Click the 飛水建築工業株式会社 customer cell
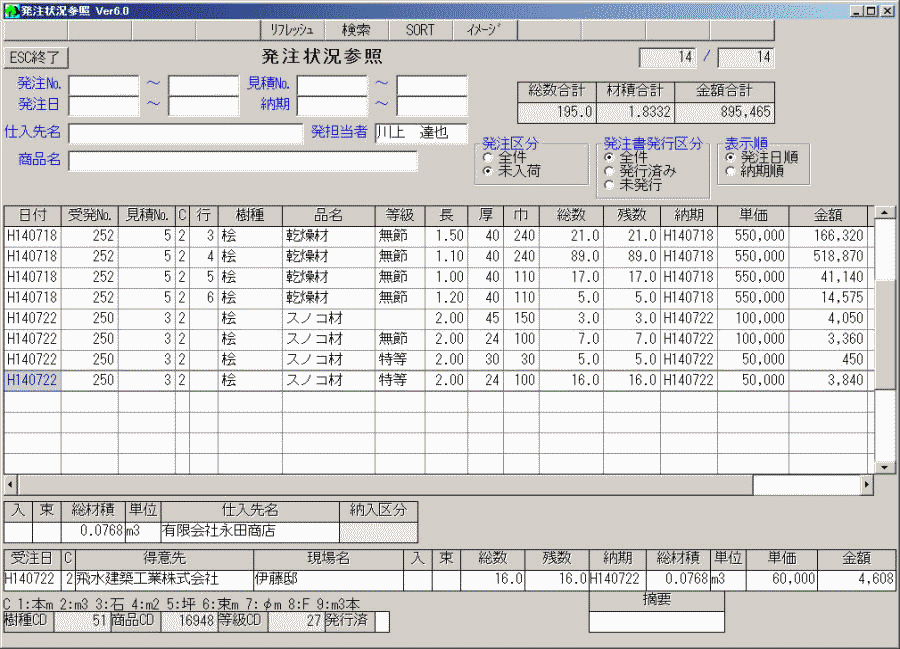 [164, 579]
